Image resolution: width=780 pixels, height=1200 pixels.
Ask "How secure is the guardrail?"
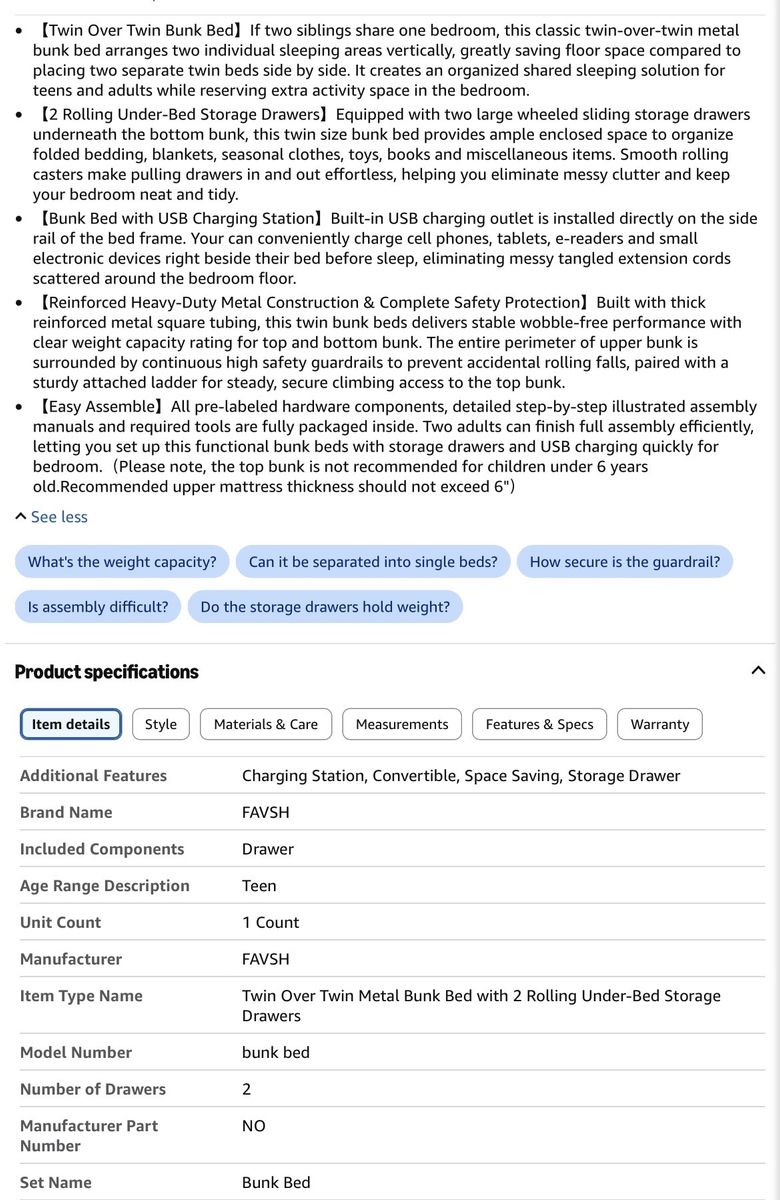click(x=625, y=562)
